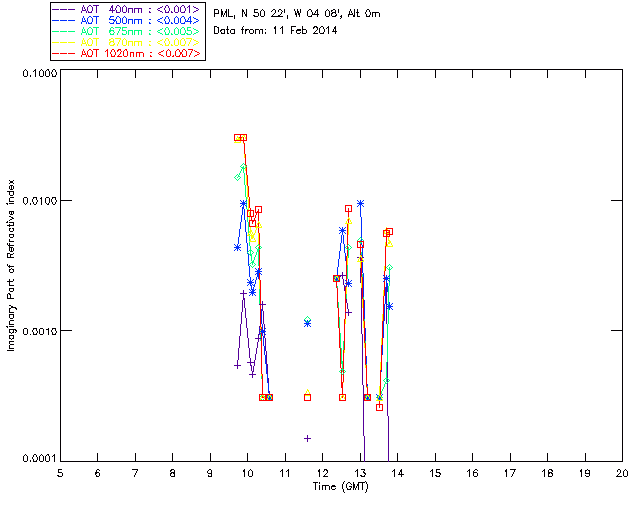
Task: Select the station text 'PML, N 50 22', W 04 08', Alt 0m'
Action: [x=297, y=14]
